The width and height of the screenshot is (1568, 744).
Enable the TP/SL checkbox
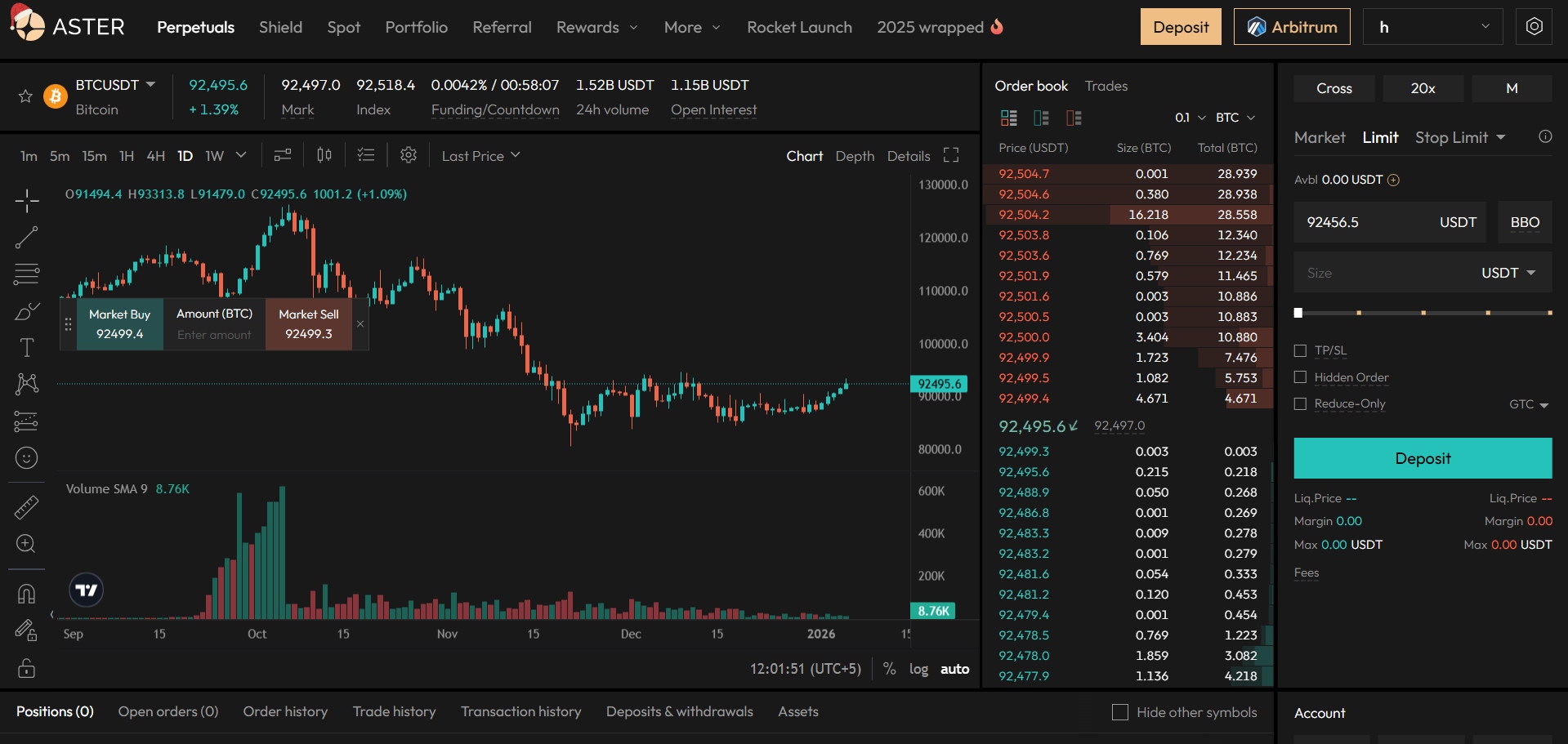click(x=1301, y=351)
